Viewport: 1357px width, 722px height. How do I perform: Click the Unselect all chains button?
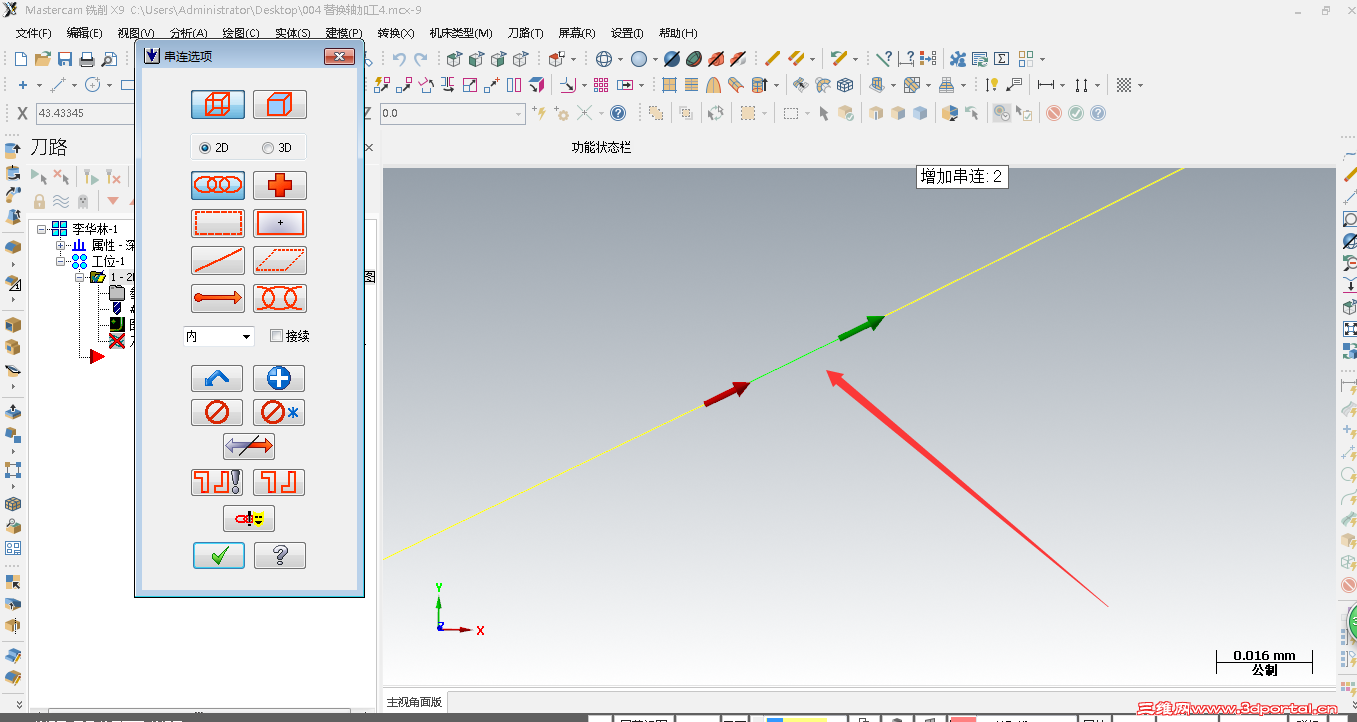tap(279, 412)
